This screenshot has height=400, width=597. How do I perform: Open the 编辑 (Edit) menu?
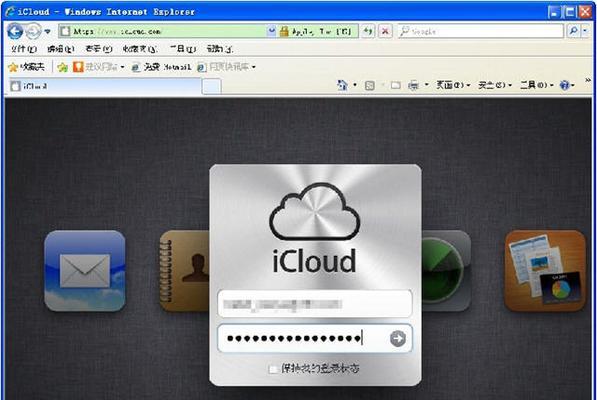(x=61, y=49)
